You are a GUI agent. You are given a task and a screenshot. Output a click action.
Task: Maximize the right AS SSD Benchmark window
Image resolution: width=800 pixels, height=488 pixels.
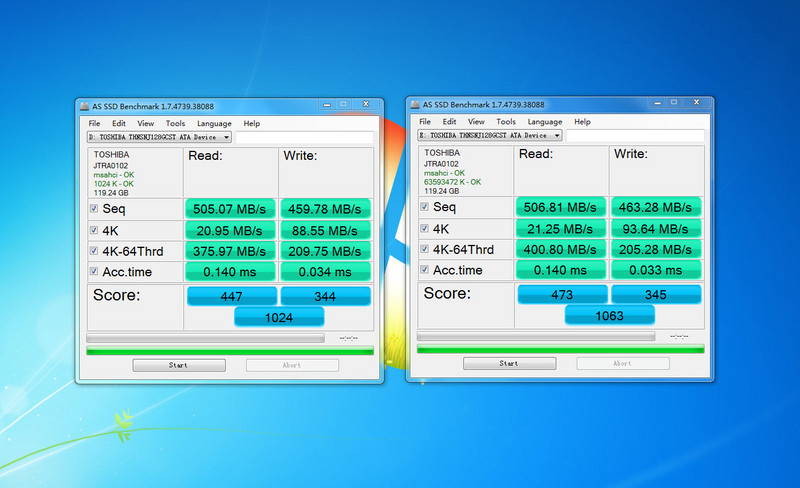[x=673, y=103]
